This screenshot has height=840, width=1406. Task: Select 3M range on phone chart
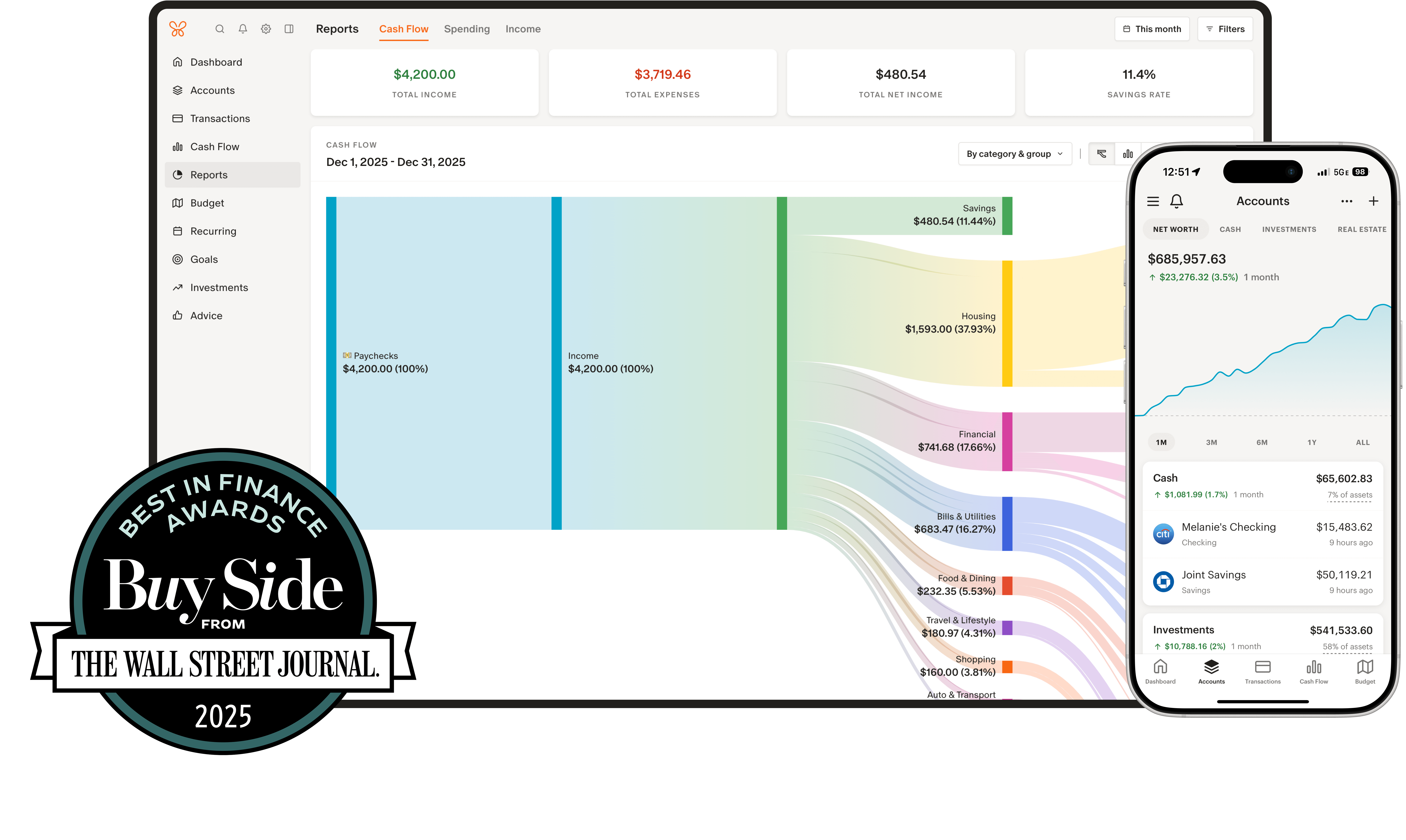1211,443
